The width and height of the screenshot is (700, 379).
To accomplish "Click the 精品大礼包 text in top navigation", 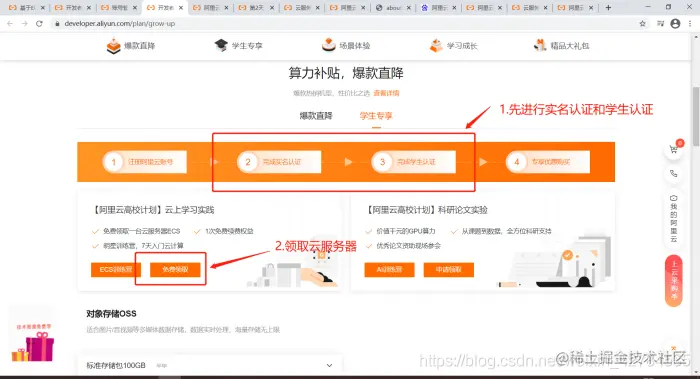I will tap(570, 46).
